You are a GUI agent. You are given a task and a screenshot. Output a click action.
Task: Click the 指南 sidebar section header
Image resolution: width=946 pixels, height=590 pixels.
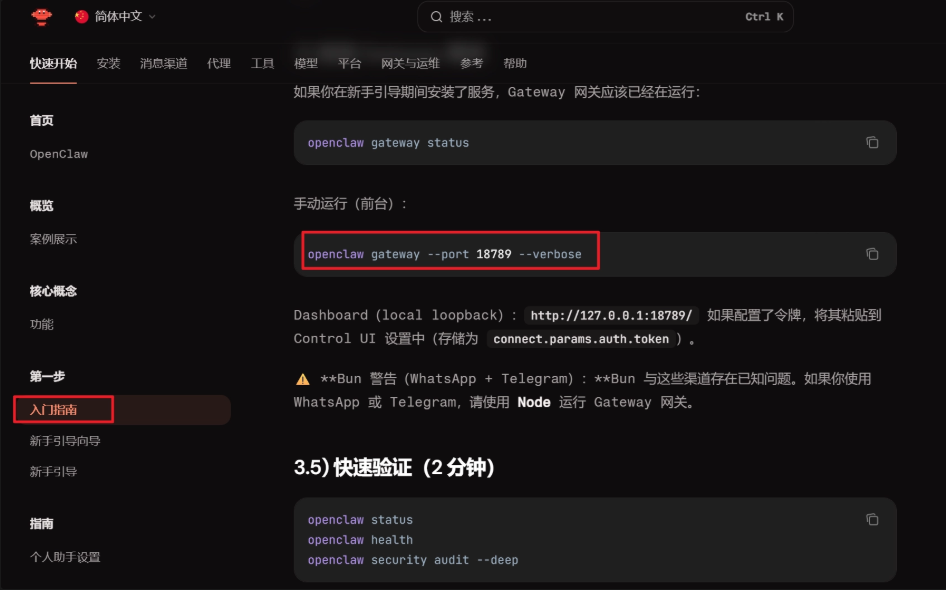[x=42, y=523]
